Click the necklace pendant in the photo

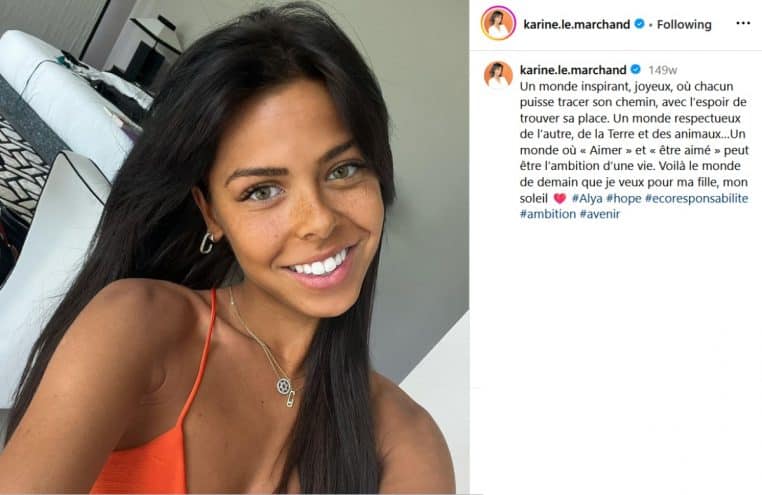285,392
